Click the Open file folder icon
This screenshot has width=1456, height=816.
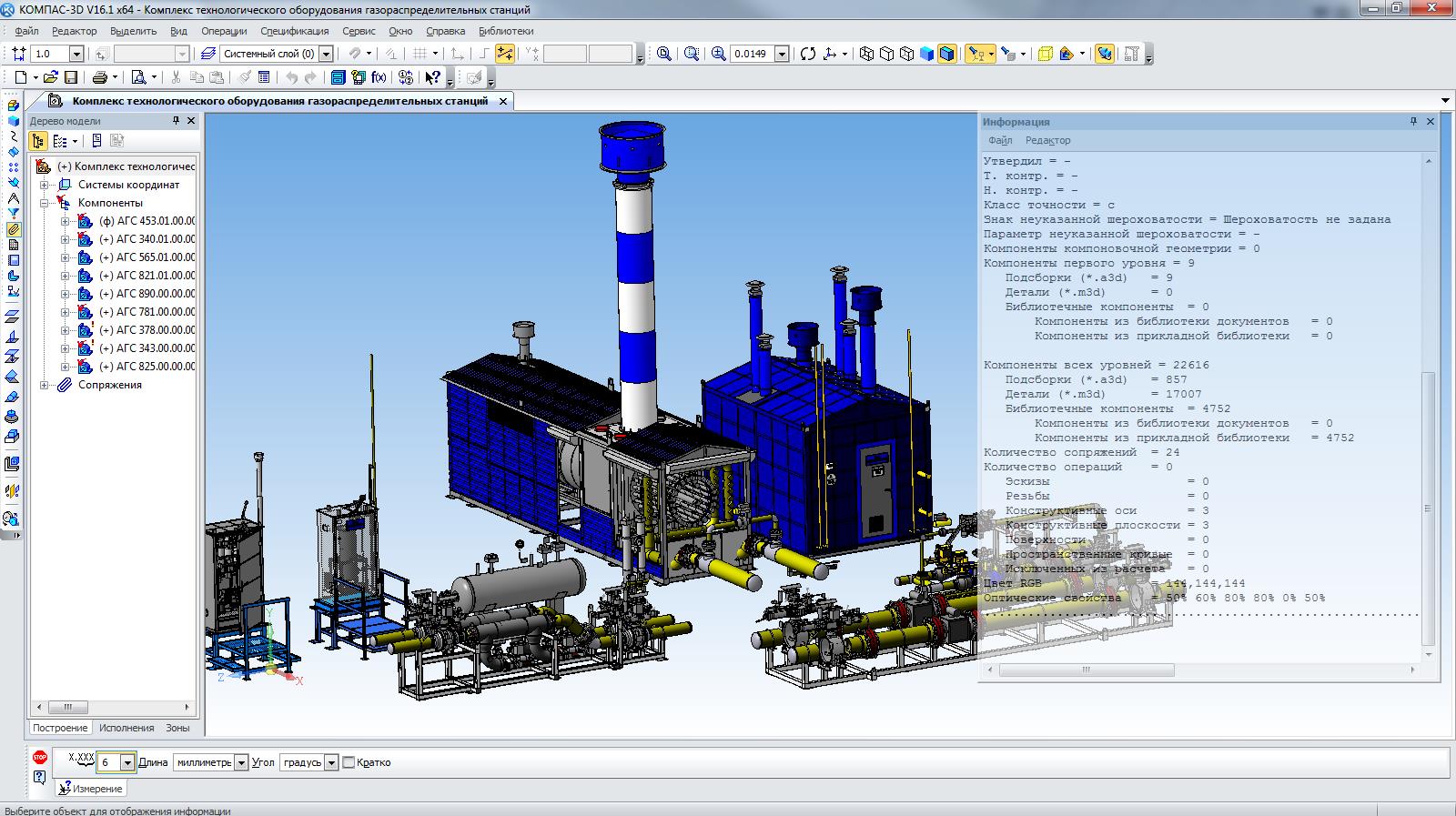[51, 78]
